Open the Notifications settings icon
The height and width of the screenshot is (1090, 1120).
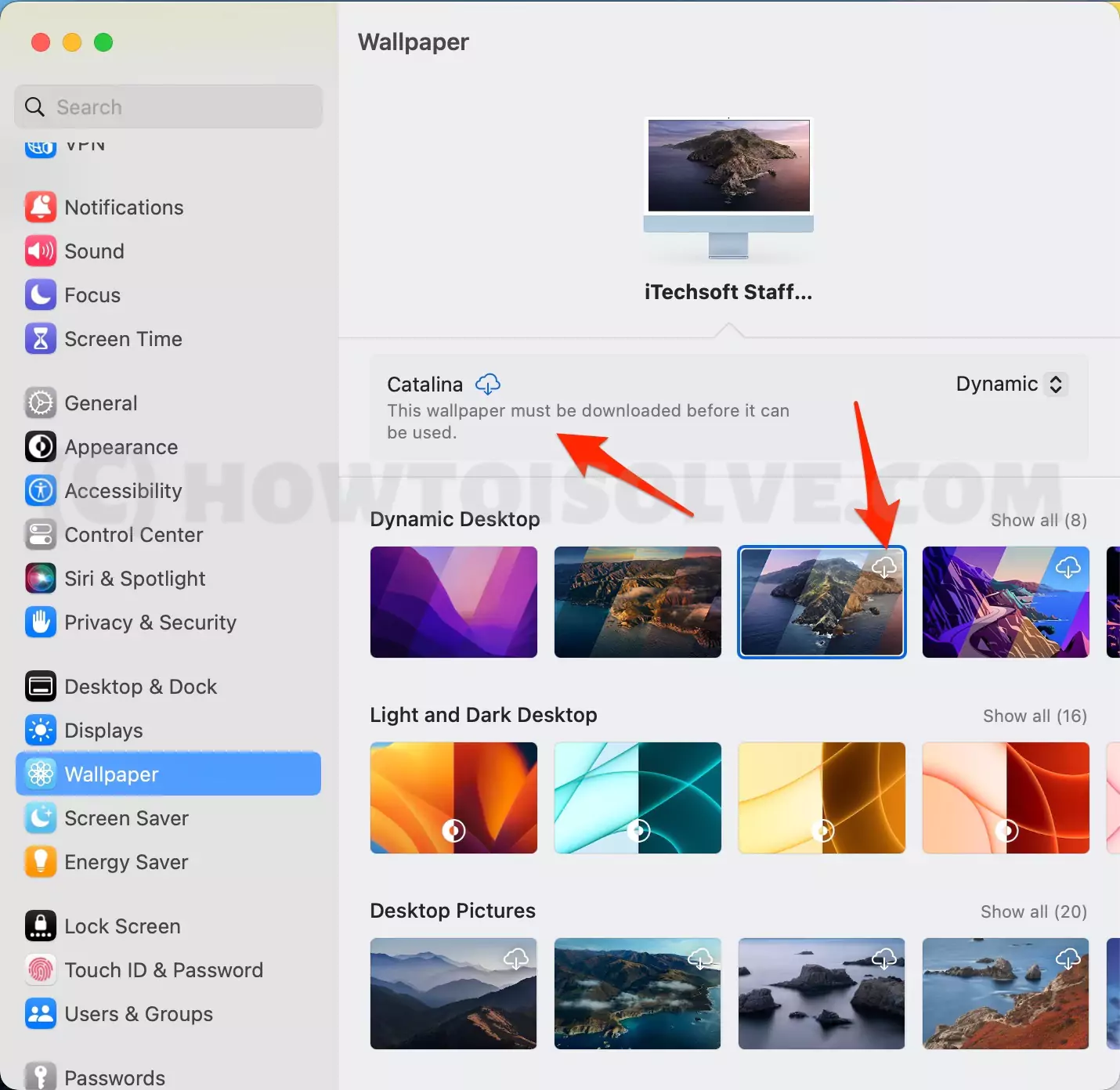tap(41, 208)
